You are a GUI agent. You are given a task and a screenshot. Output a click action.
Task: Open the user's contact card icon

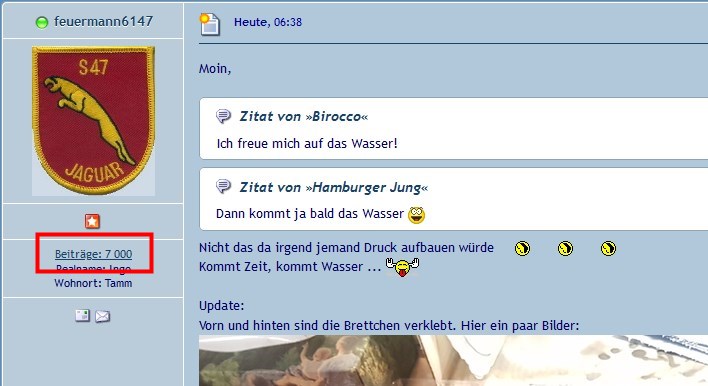(83, 316)
